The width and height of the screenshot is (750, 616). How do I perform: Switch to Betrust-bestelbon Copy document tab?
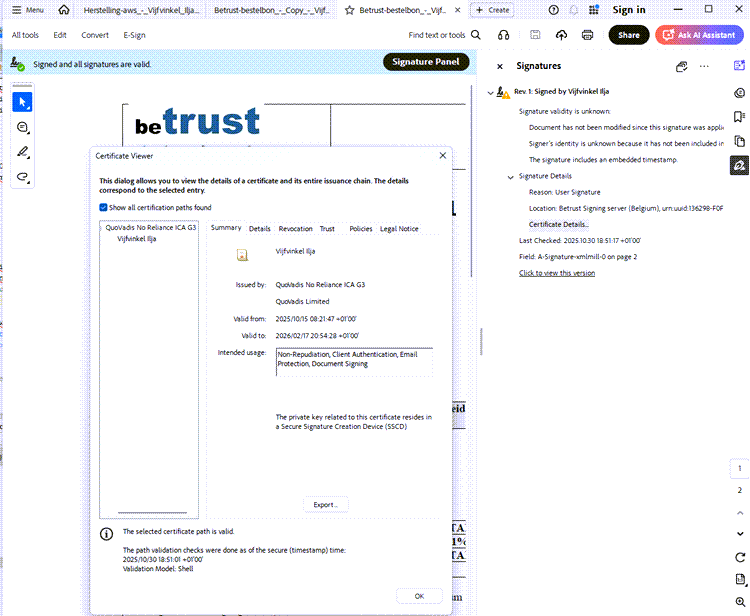click(x=272, y=10)
